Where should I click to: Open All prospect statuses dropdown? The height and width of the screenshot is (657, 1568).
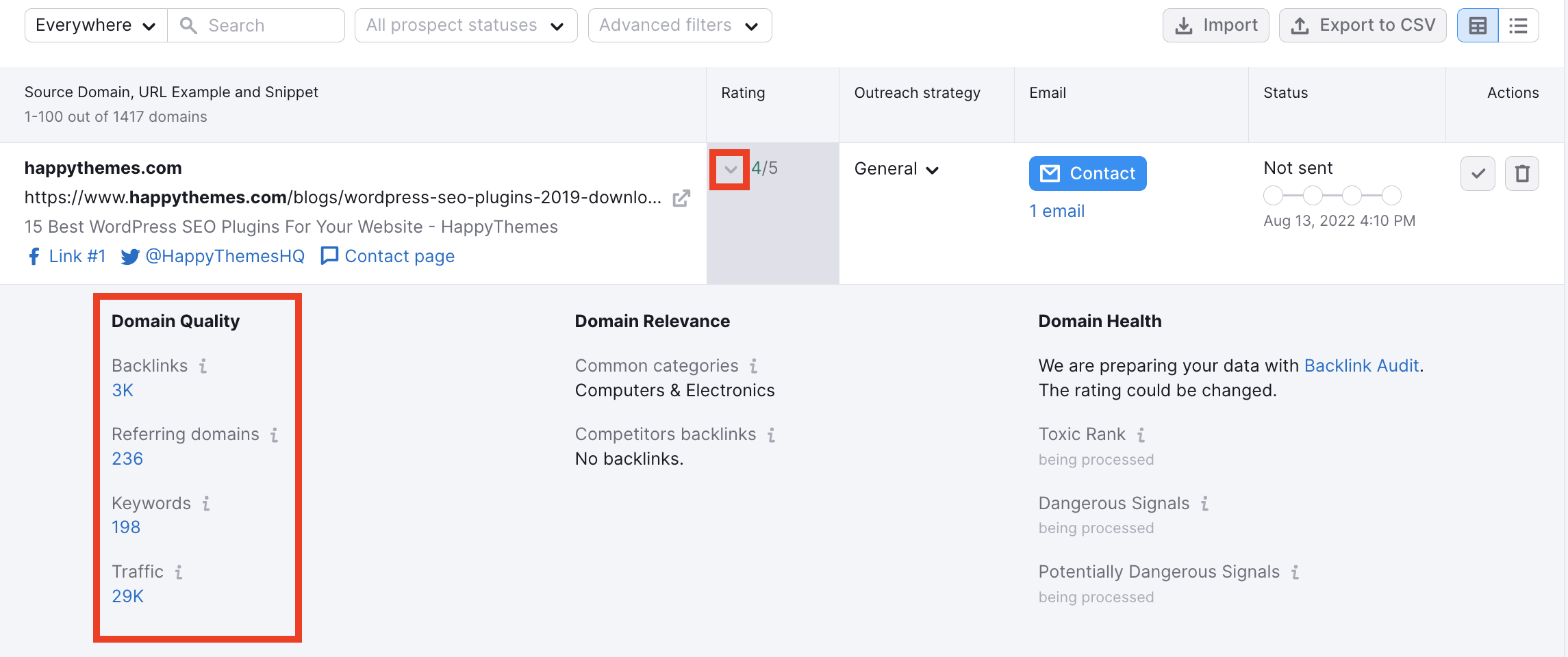click(466, 25)
